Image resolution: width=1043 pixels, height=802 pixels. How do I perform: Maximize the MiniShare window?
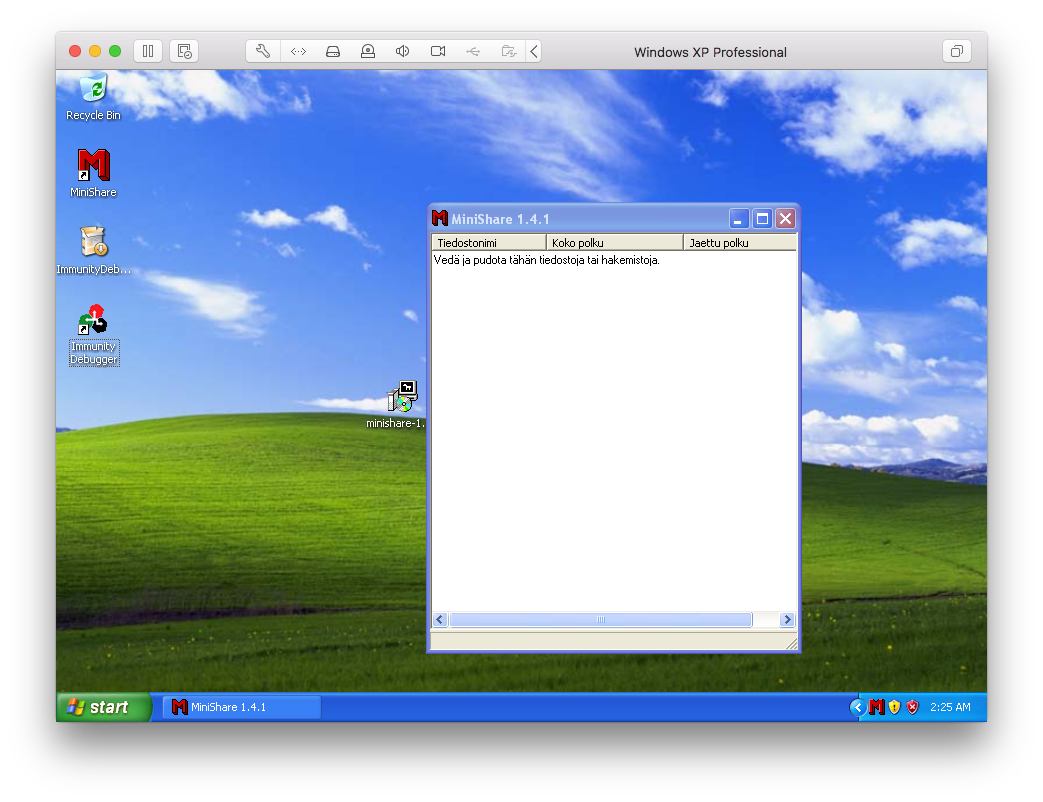[x=762, y=218]
